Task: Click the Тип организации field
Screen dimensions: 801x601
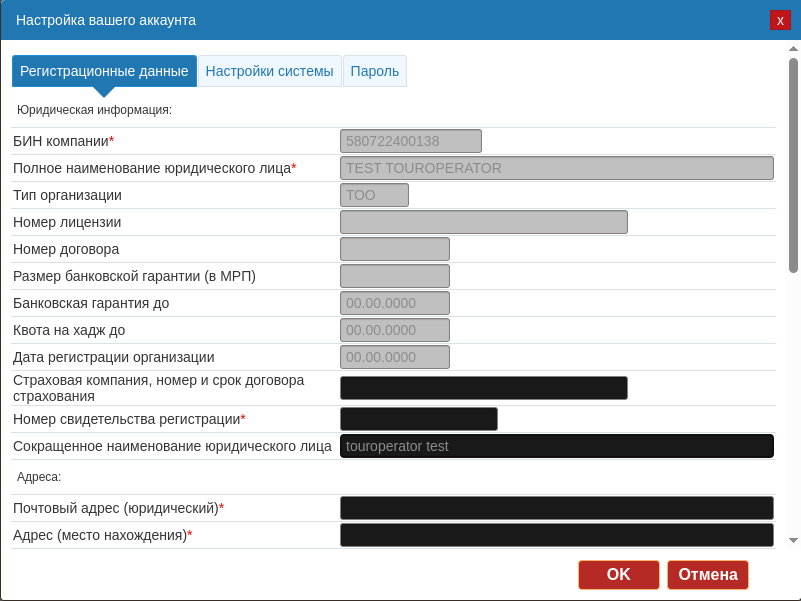Action: (x=374, y=195)
